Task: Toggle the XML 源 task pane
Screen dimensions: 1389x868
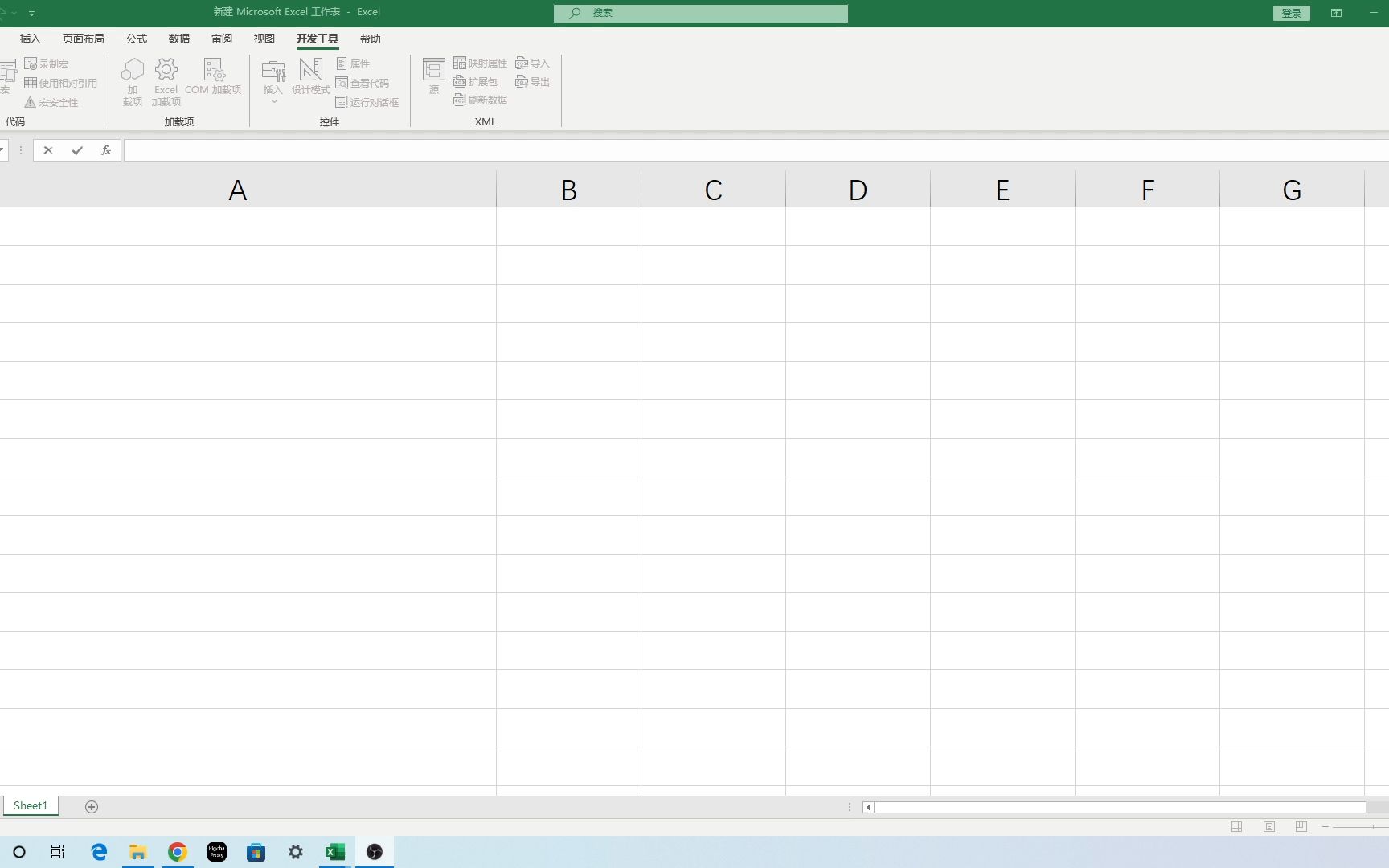Action: 433,76
